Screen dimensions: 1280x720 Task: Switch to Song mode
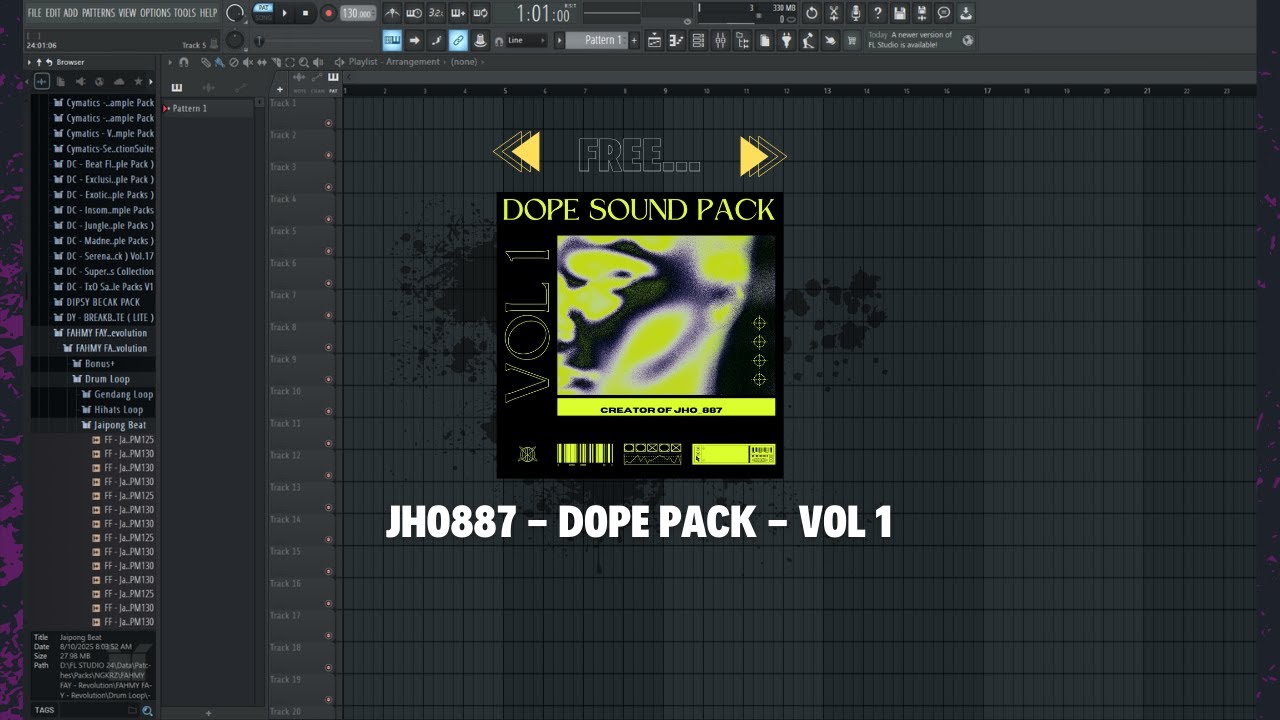pos(263,18)
